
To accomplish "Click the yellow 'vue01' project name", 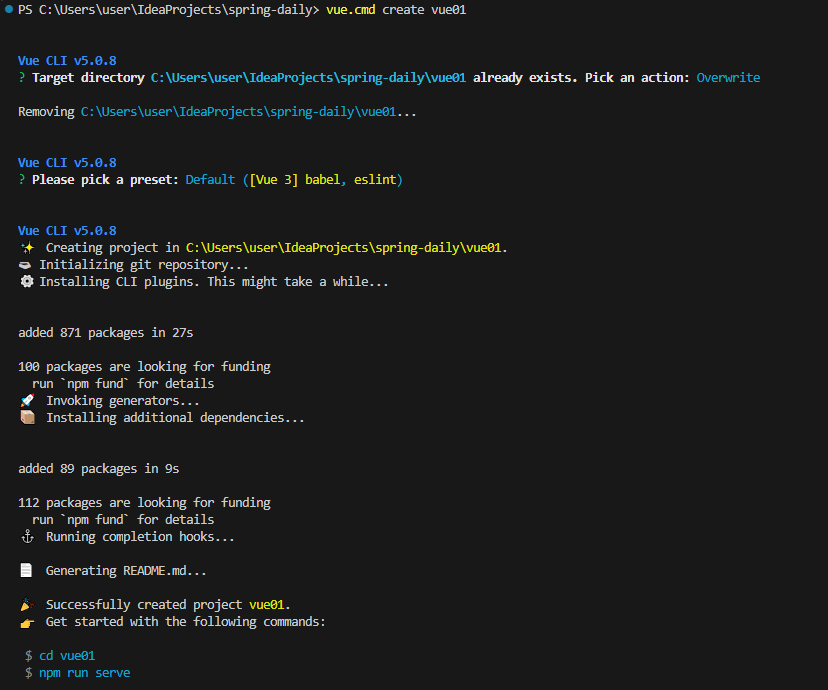I will click(x=267, y=604).
